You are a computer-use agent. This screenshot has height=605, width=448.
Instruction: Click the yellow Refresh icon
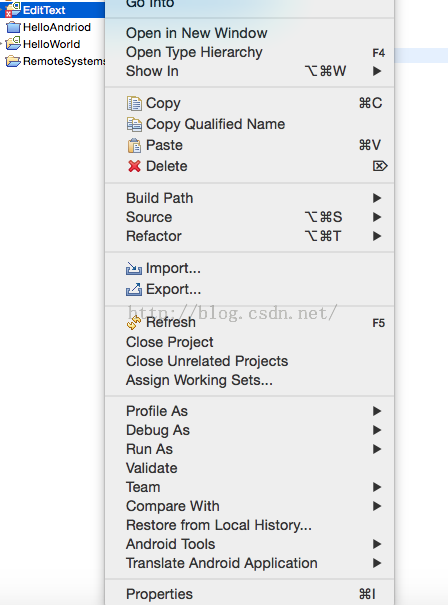point(134,323)
